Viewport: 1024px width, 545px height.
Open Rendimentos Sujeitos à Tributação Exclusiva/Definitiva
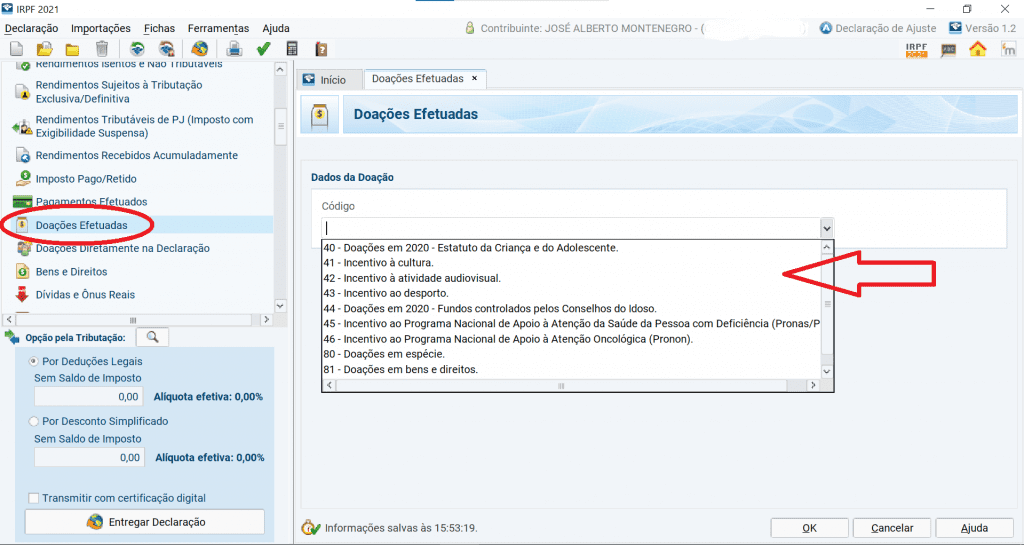(x=118, y=92)
